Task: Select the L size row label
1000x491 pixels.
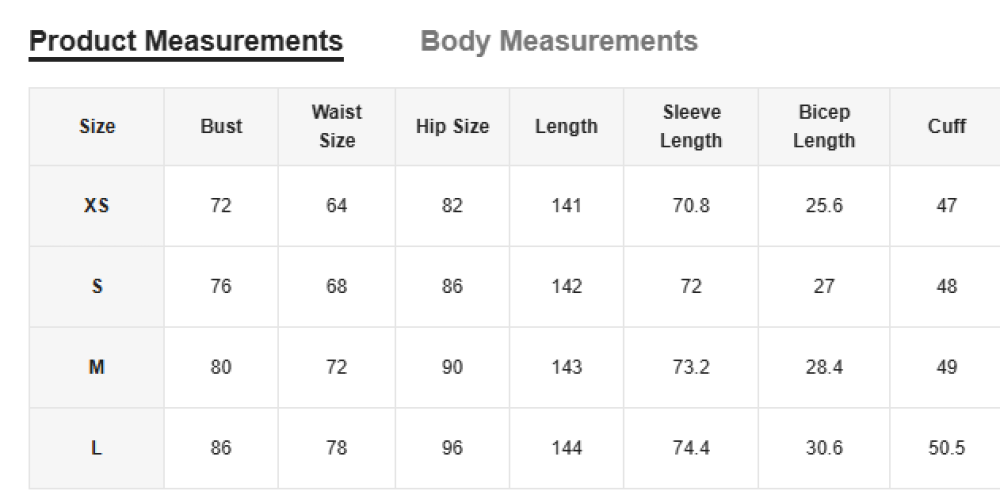Action: coord(97,448)
